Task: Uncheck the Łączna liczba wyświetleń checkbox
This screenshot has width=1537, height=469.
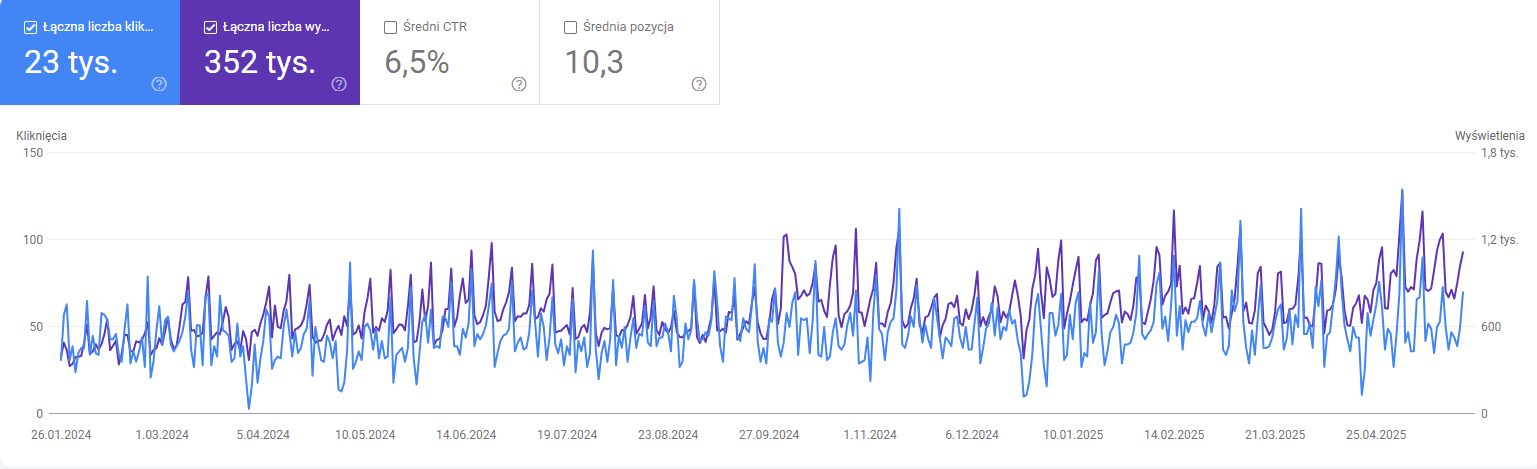Action: pos(210,27)
